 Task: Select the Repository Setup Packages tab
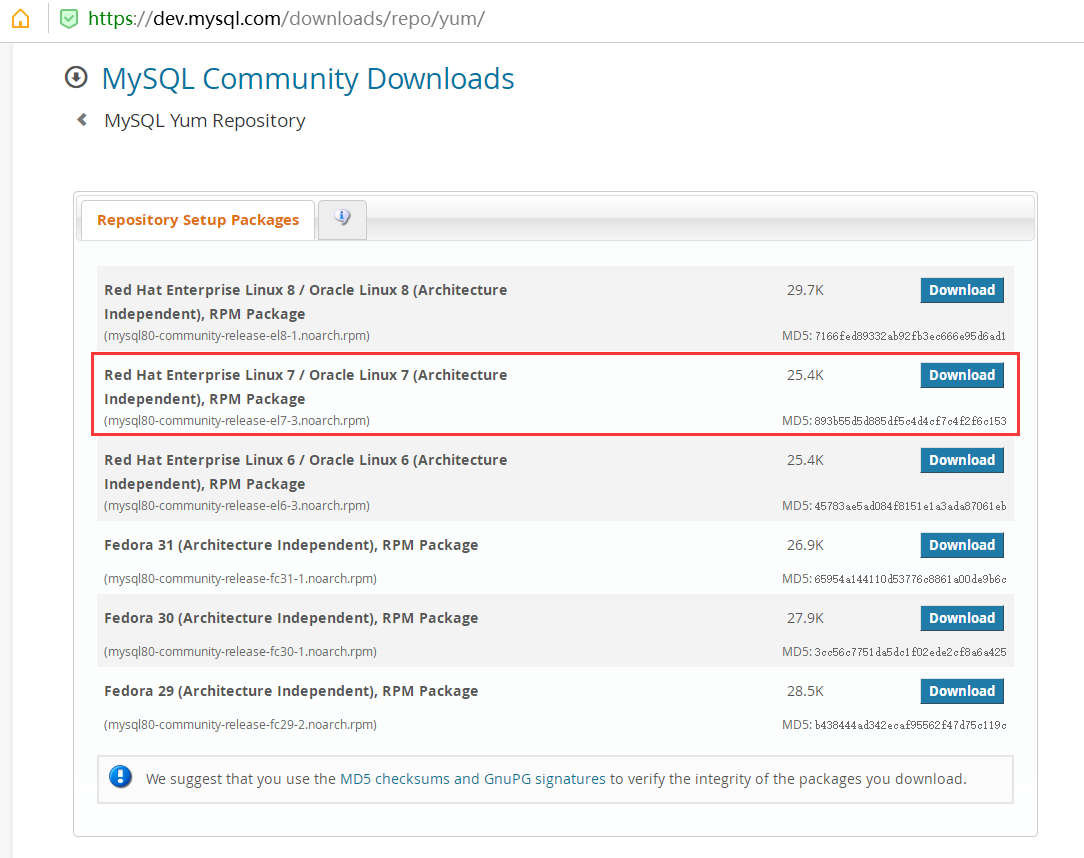[198, 220]
